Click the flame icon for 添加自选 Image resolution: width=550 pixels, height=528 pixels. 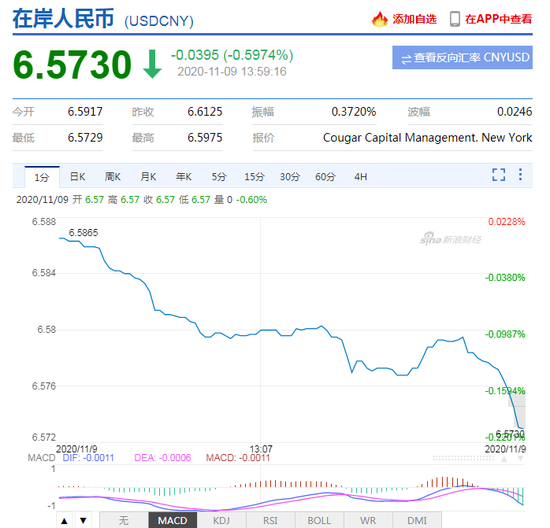tap(379, 19)
